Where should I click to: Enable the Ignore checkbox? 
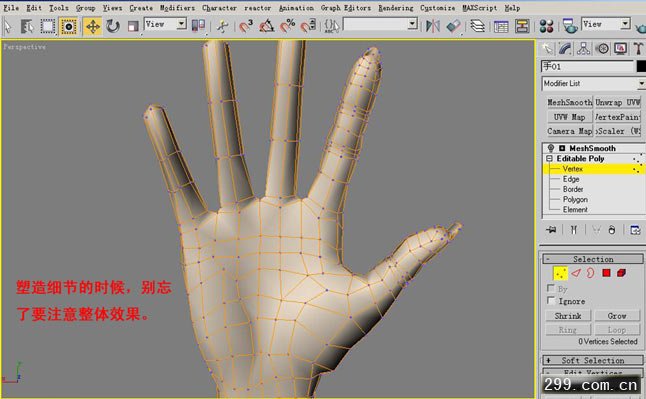pyautogui.click(x=550, y=300)
